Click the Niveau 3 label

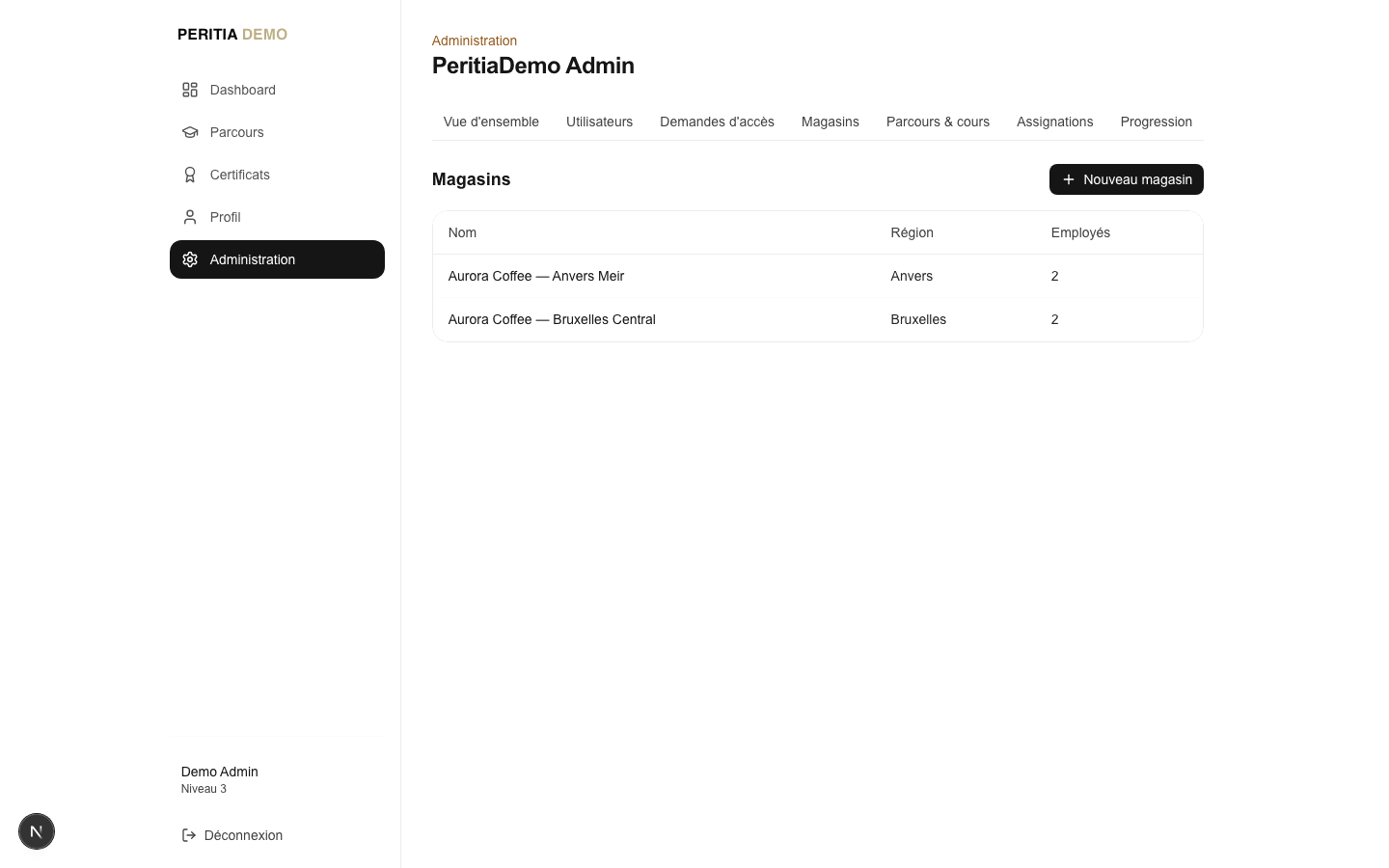pos(204,789)
